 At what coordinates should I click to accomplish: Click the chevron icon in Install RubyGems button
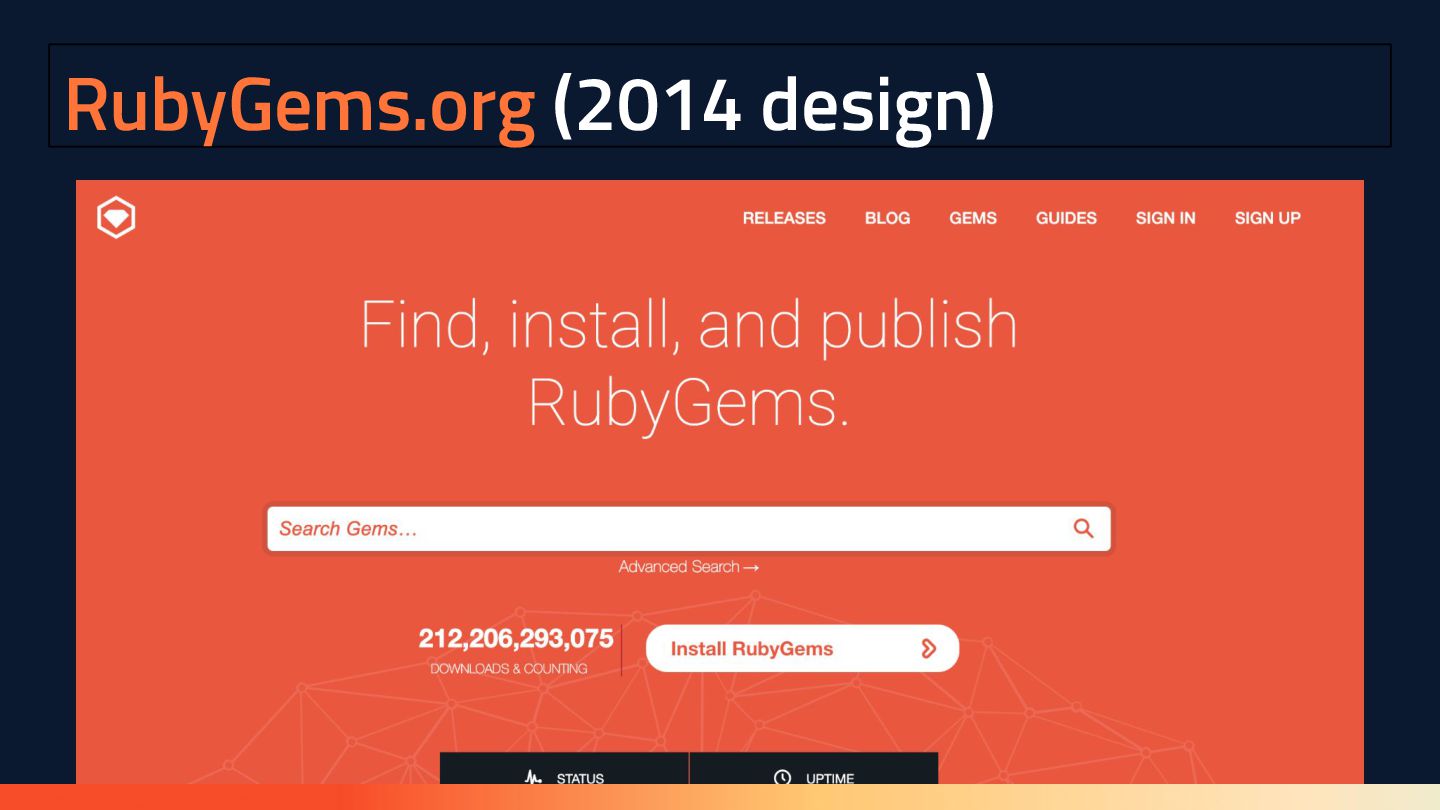[x=928, y=648]
